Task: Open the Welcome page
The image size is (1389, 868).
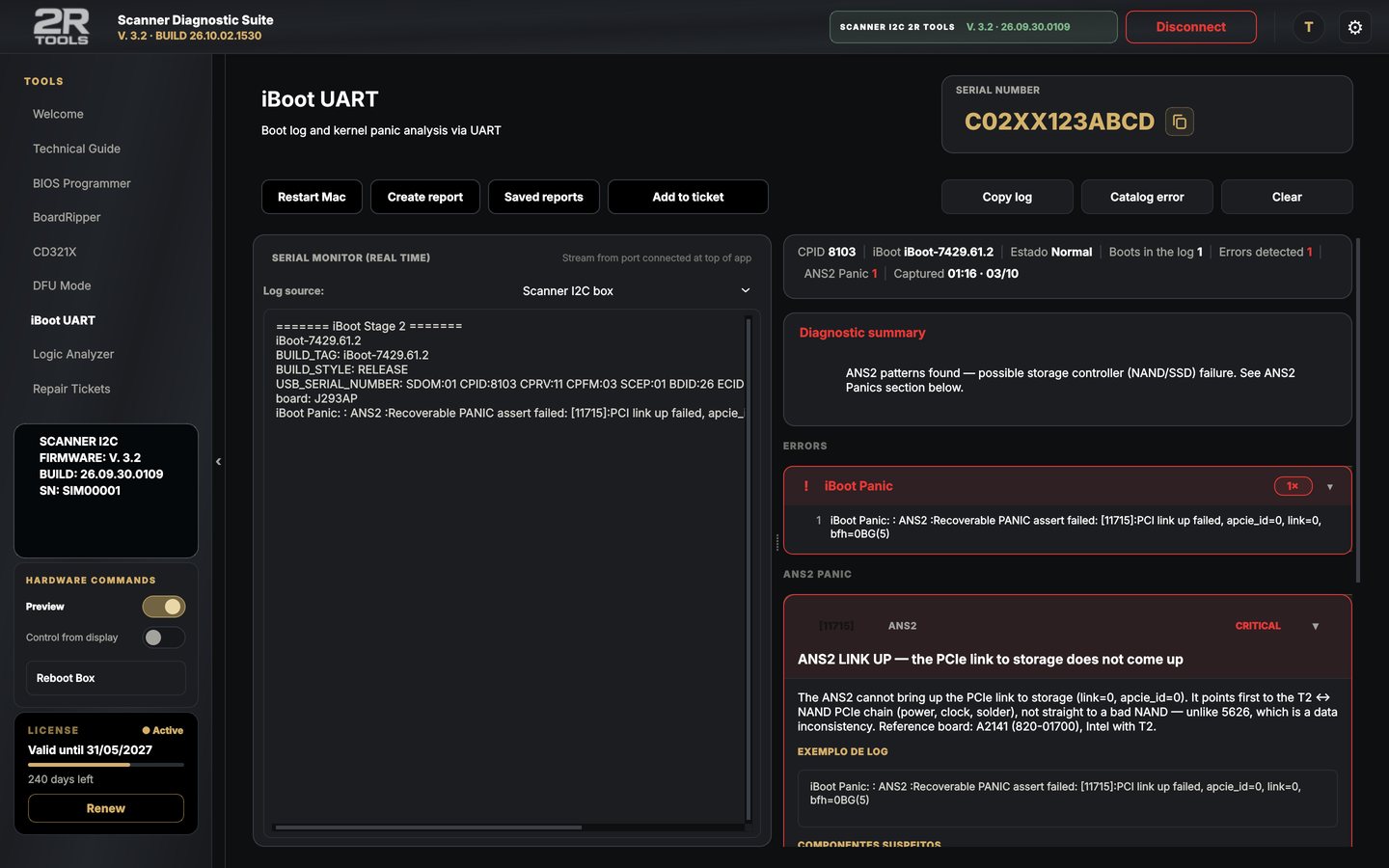Action: (x=58, y=114)
